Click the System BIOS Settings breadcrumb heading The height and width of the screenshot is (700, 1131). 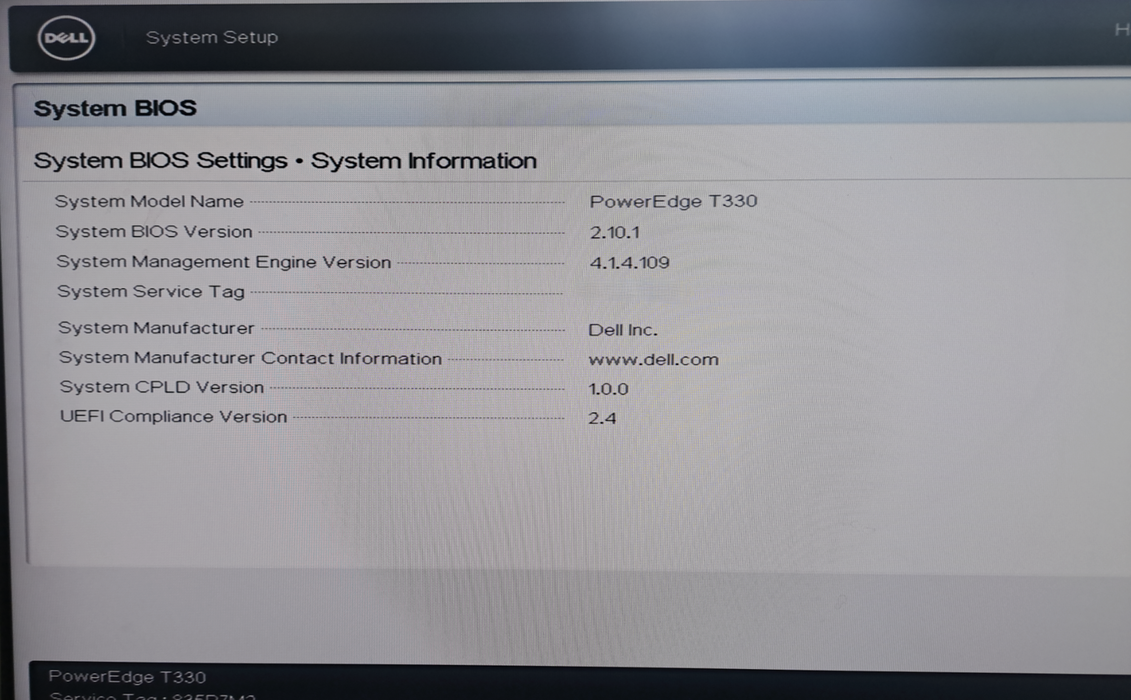click(x=285, y=160)
